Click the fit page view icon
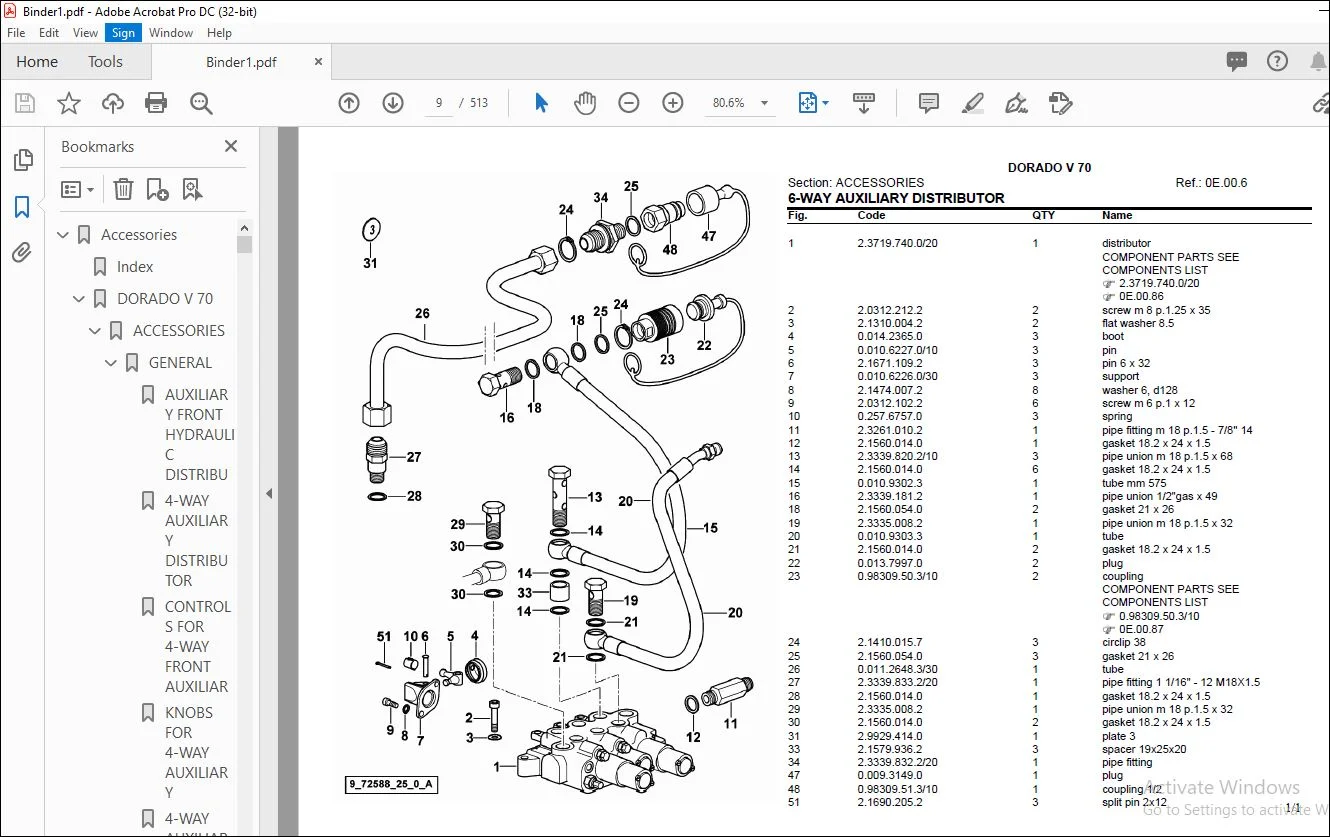 click(807, 103)
